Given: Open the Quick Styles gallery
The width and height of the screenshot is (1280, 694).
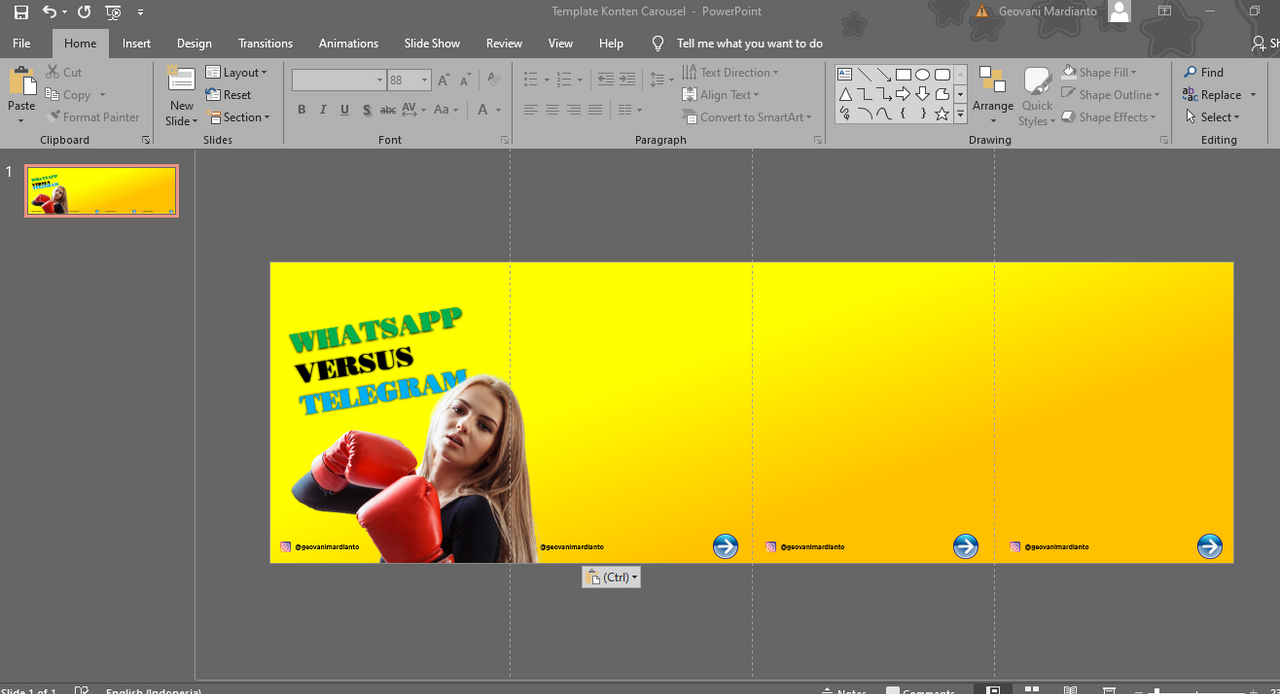Looking at the screenshot, I should click(x=1037, y=97).
